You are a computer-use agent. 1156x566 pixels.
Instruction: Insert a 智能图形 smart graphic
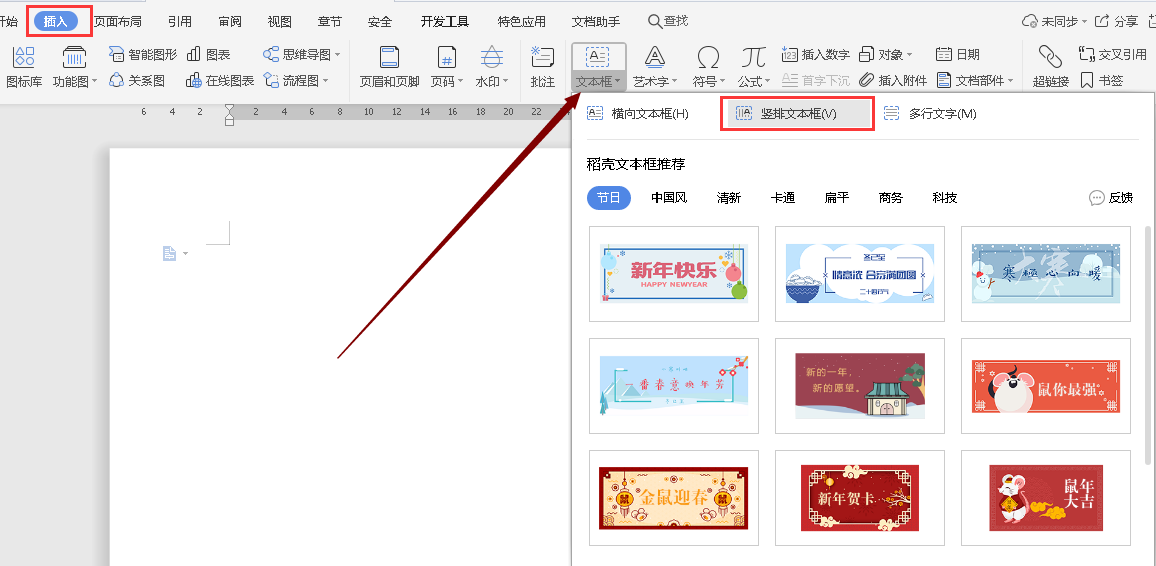click(x=143, y=55)
